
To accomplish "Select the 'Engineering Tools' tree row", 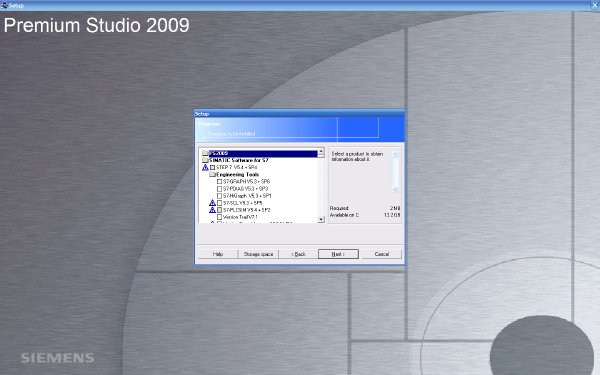I will (237, 174).
